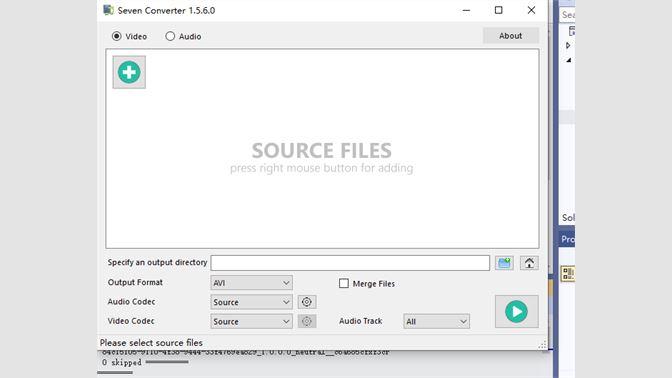Image resolution: width=672 pixels, height=378 pixels.
Task: Open the Audio Track All dropdown
Action: [436, 321]
